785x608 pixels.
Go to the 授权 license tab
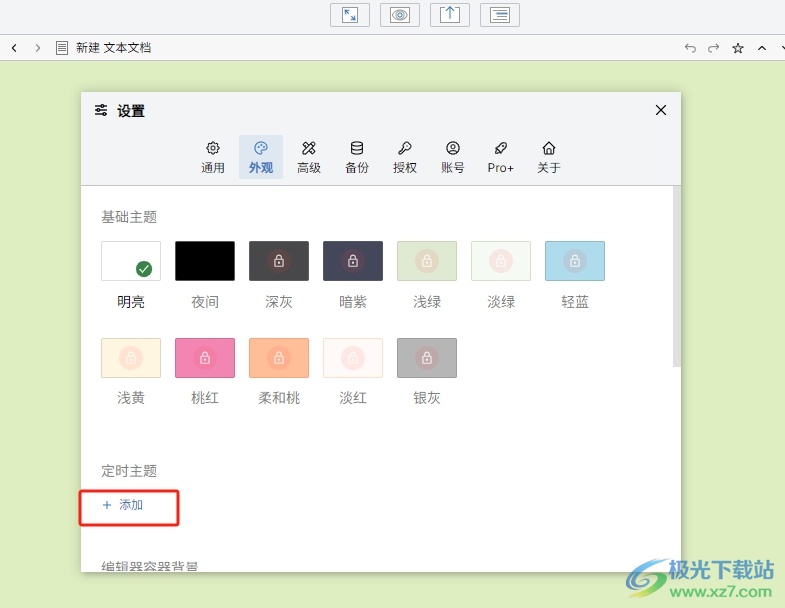(405, 157)
